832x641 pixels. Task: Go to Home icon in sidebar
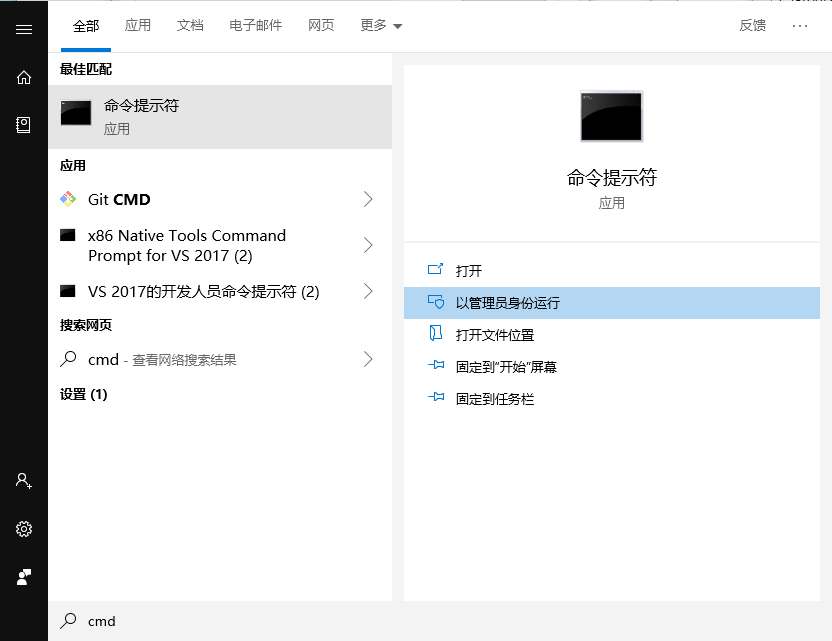(24, 77)
